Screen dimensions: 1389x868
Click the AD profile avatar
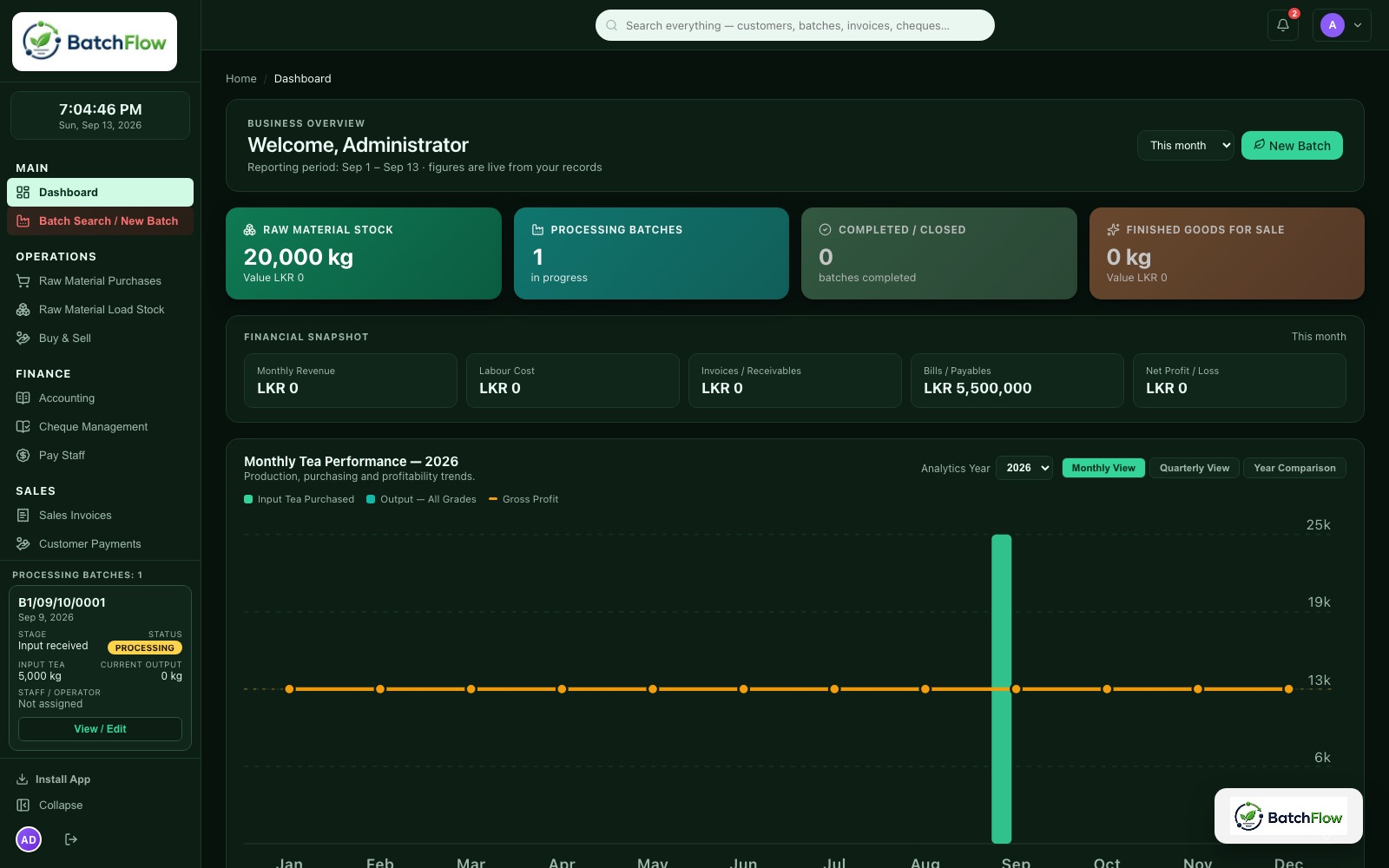(29, 839)
